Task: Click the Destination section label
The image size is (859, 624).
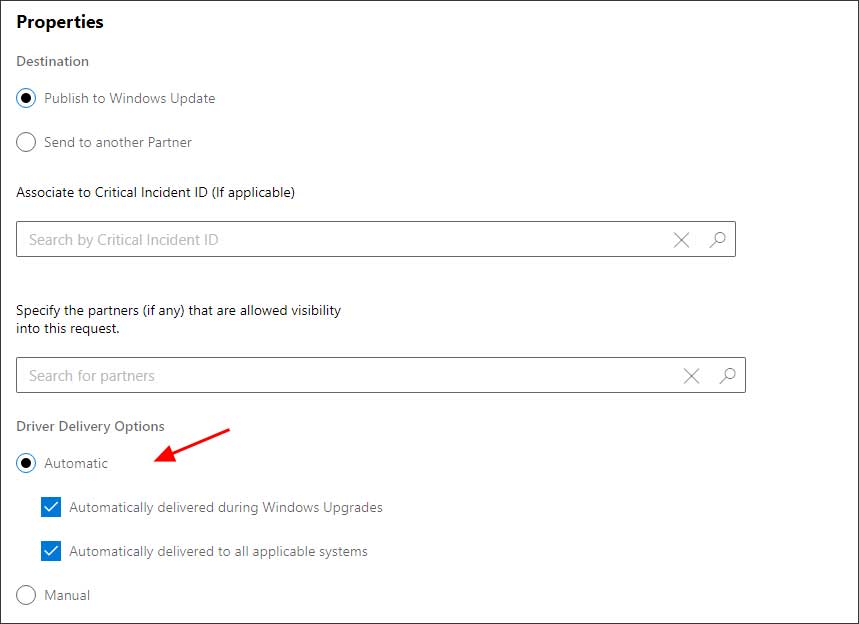Action: point(52,62)
